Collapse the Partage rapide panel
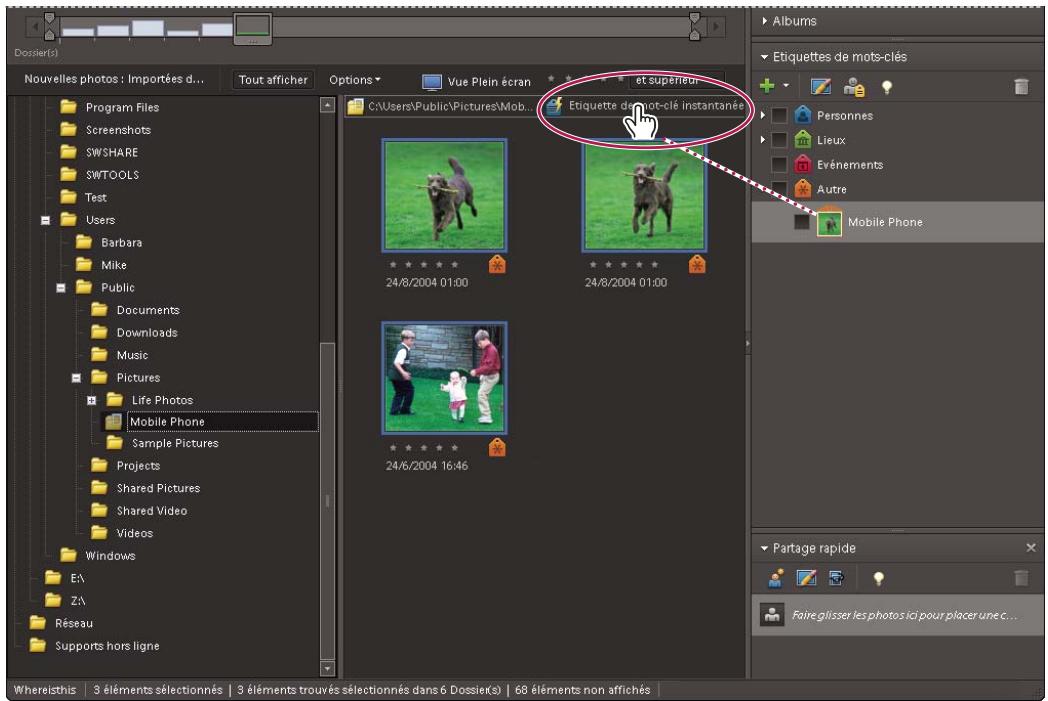Viewport: 1048px width, 701px height. tap(764, 548)
